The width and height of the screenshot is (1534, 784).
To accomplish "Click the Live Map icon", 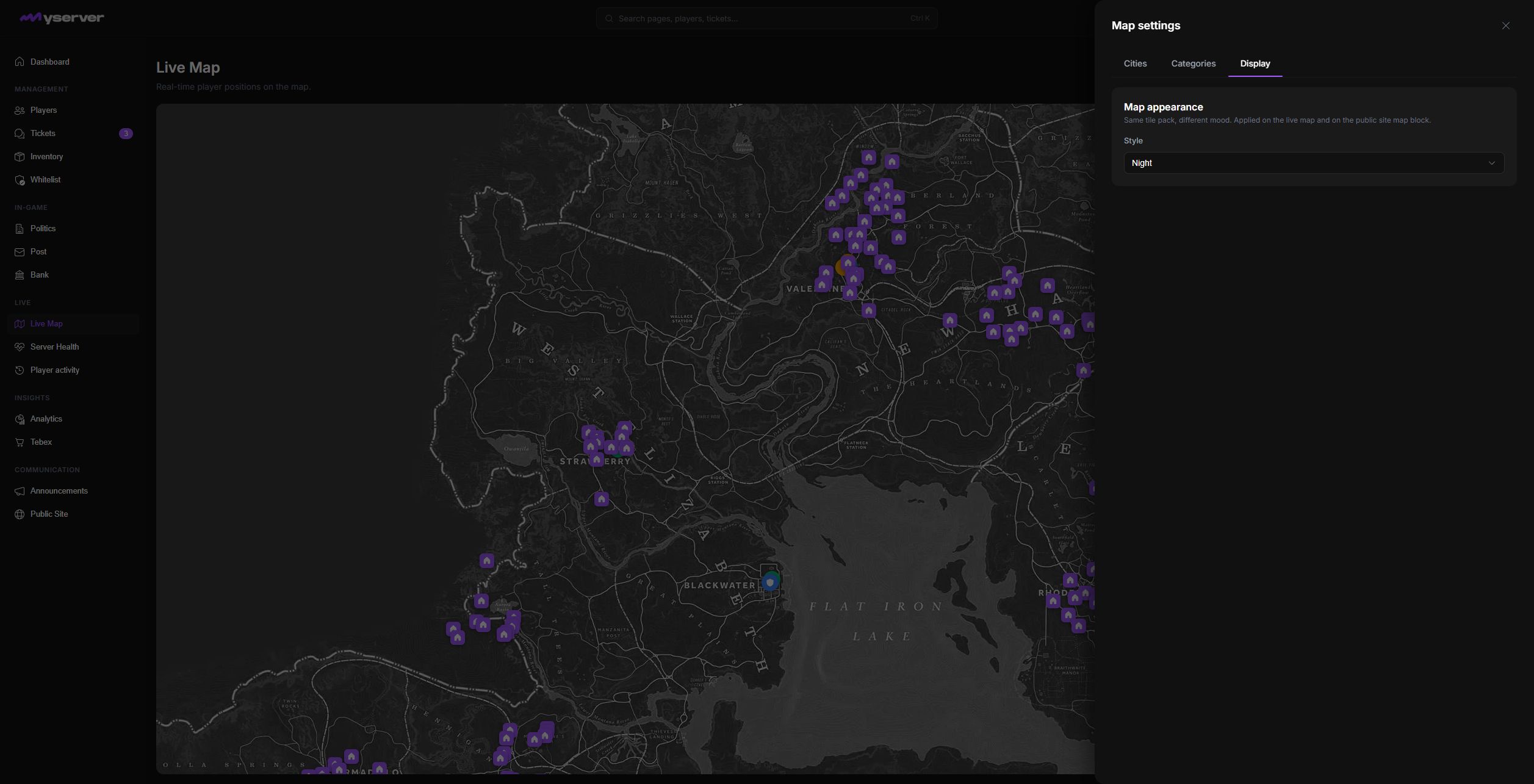I will [20, 324].
